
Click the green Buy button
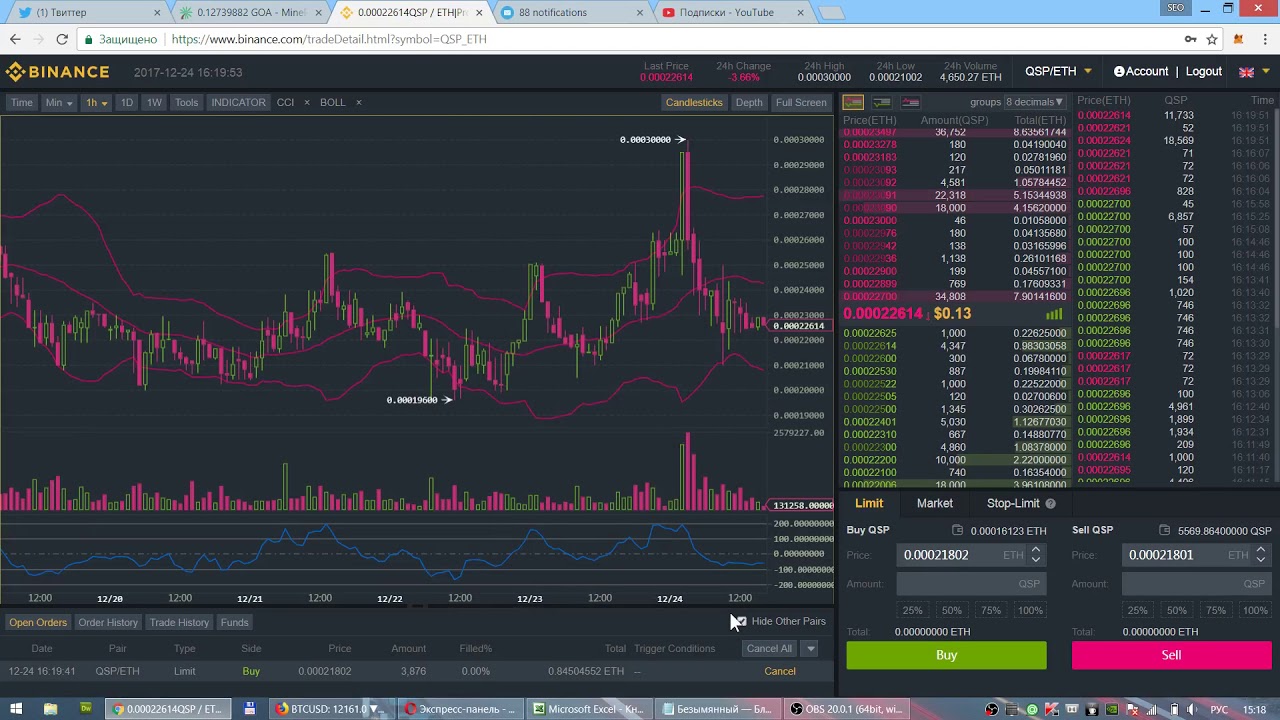click(946, 655)
